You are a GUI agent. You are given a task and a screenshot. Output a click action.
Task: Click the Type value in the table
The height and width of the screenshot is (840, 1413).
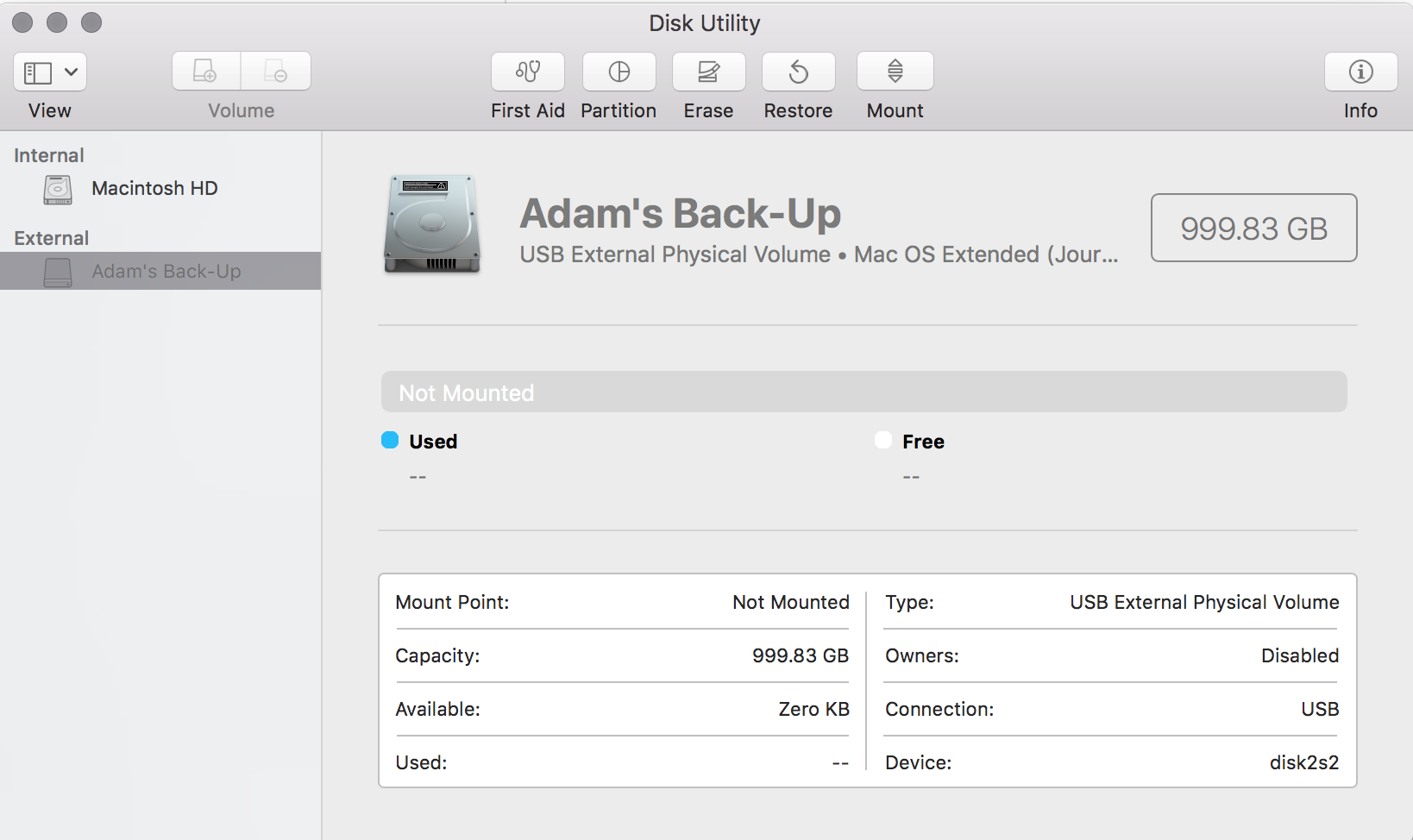point(1204,602)
